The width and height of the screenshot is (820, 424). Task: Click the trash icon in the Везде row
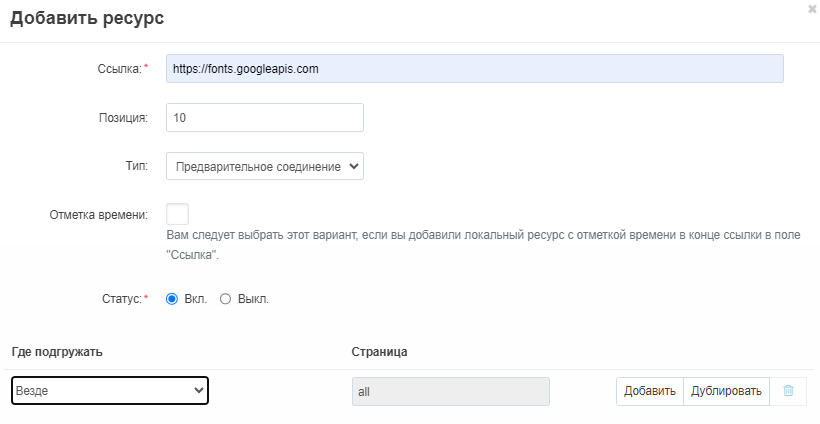click(788, 391)
